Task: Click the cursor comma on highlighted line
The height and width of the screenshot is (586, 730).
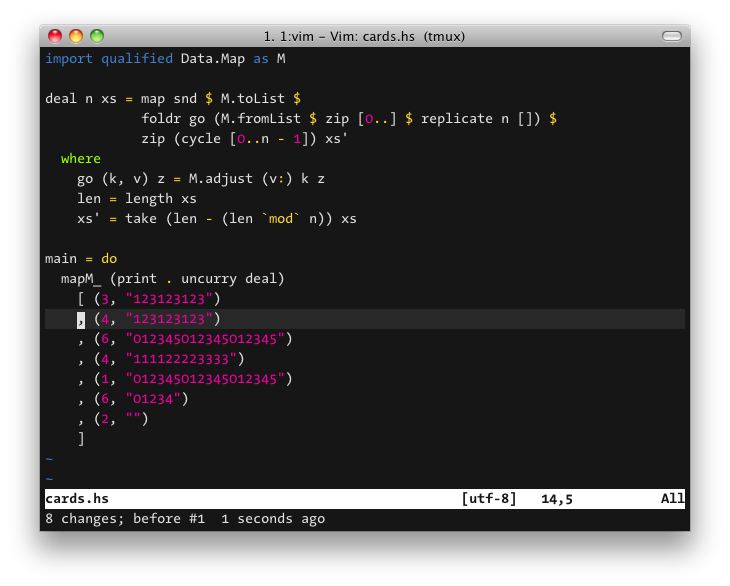Action: pyautogui.click(x=81, y=319)
